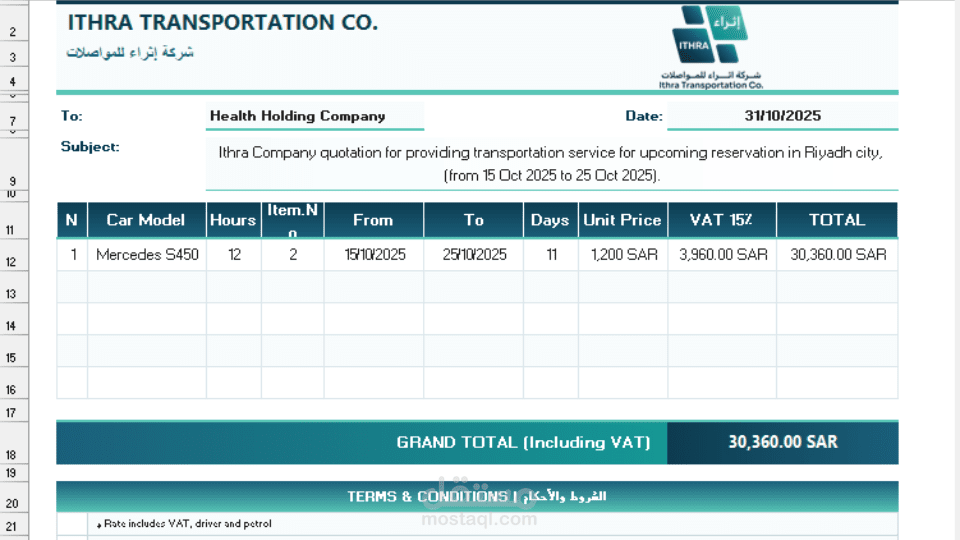Select the quotation subject description cell
960x540 pixels.
552,163
